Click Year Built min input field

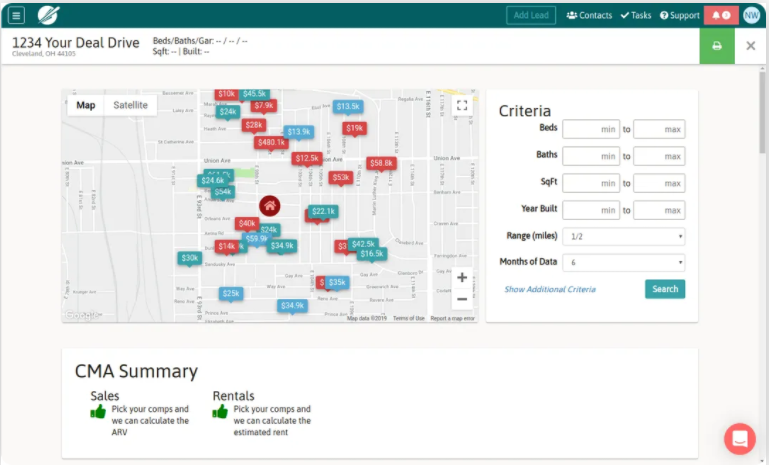pyautogui.click(x=591, y=210)
